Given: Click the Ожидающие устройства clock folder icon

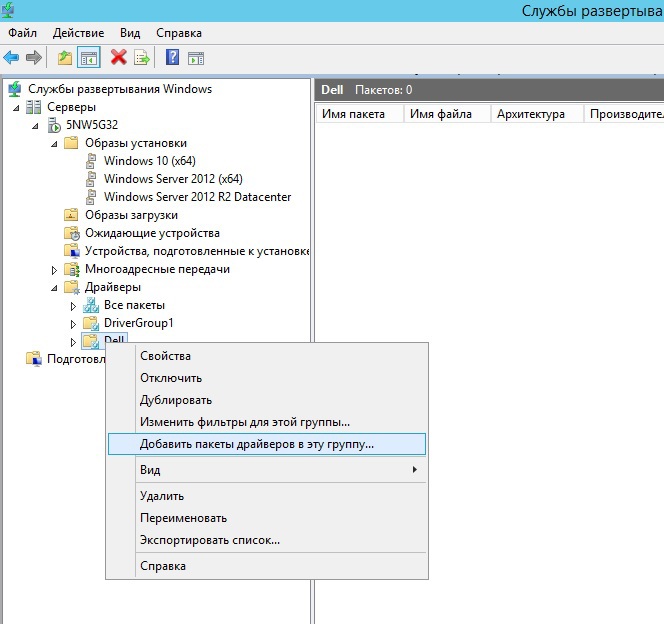Looking at the screenshot, I should (x=72, y=233).
